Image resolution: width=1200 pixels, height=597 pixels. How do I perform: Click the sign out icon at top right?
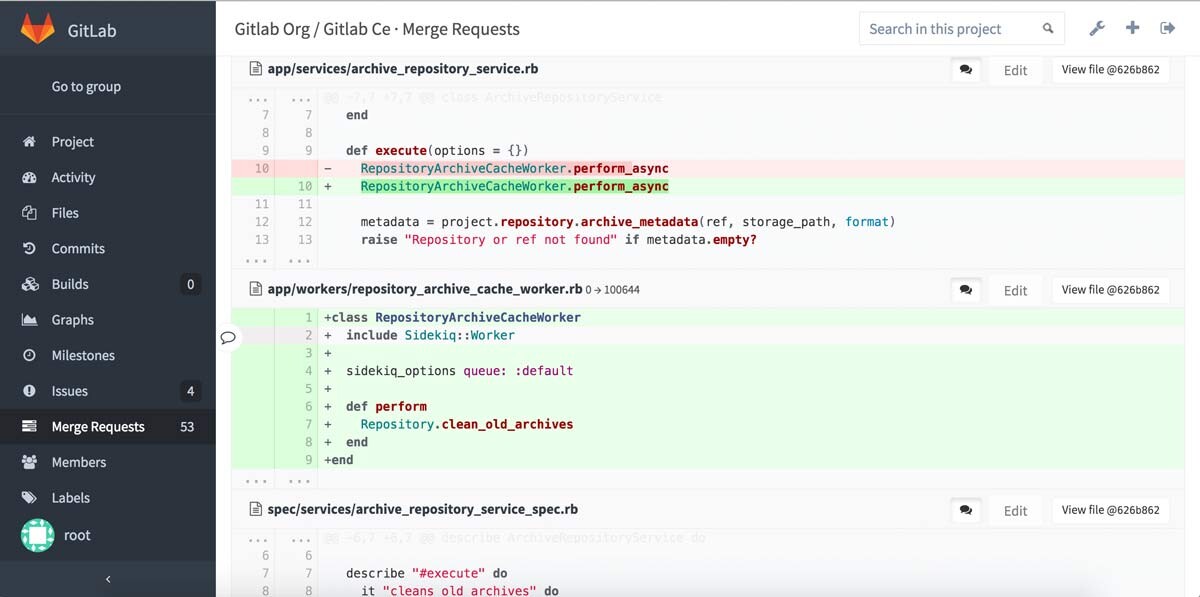1168,29
